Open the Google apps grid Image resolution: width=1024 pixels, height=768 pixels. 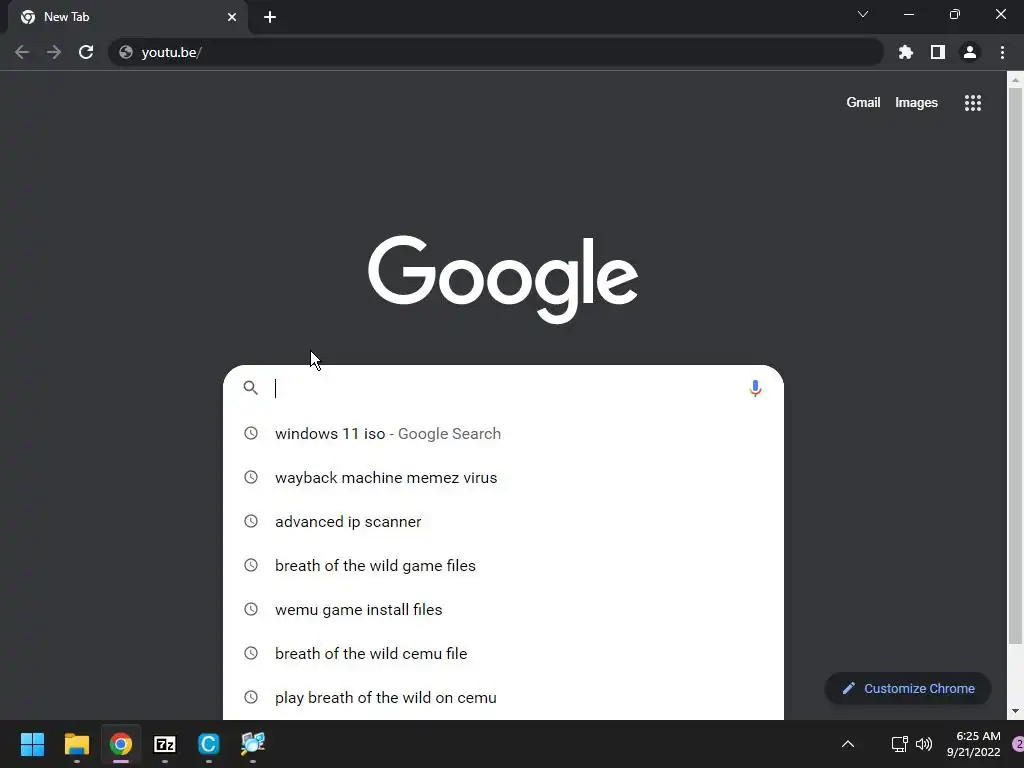click(972, 103)
